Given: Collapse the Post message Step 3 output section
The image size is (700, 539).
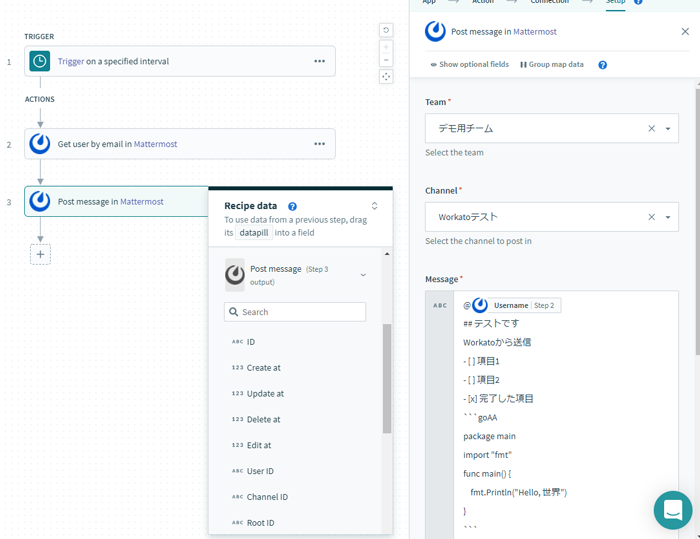Looking at the screenshot, I should tap(363, 275).
